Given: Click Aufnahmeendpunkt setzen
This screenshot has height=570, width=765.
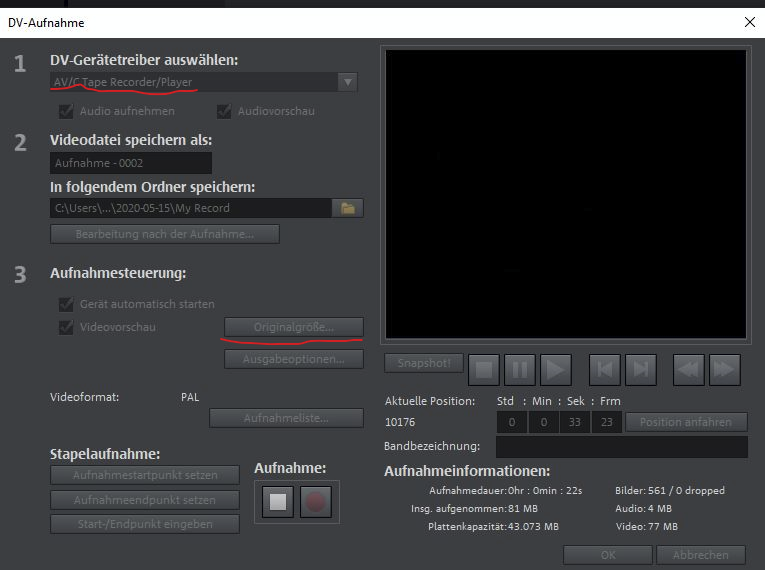Looking at the screenshot, I should pyautogui.click(x=145, y=500).
